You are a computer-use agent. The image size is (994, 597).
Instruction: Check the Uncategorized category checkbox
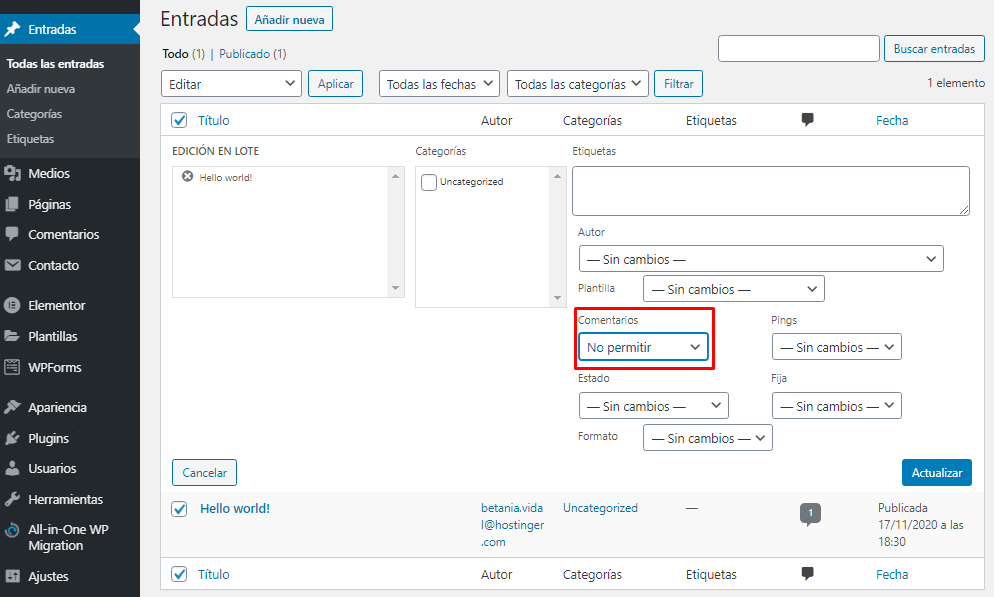(x=429, y=183)
